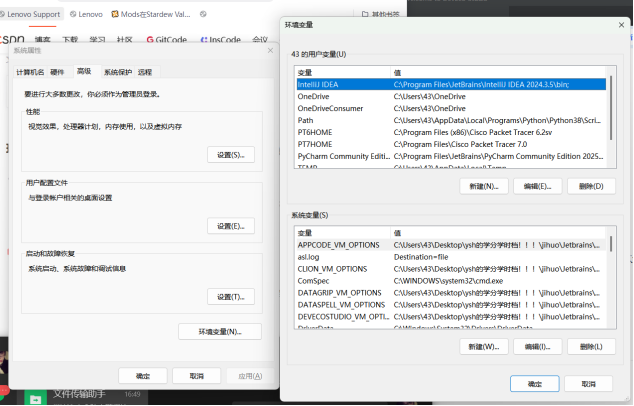This screenshot has height=406, width=634.
Task: Open Mods在Stardew Val... bookmark in browser
Action: [151, 15]
